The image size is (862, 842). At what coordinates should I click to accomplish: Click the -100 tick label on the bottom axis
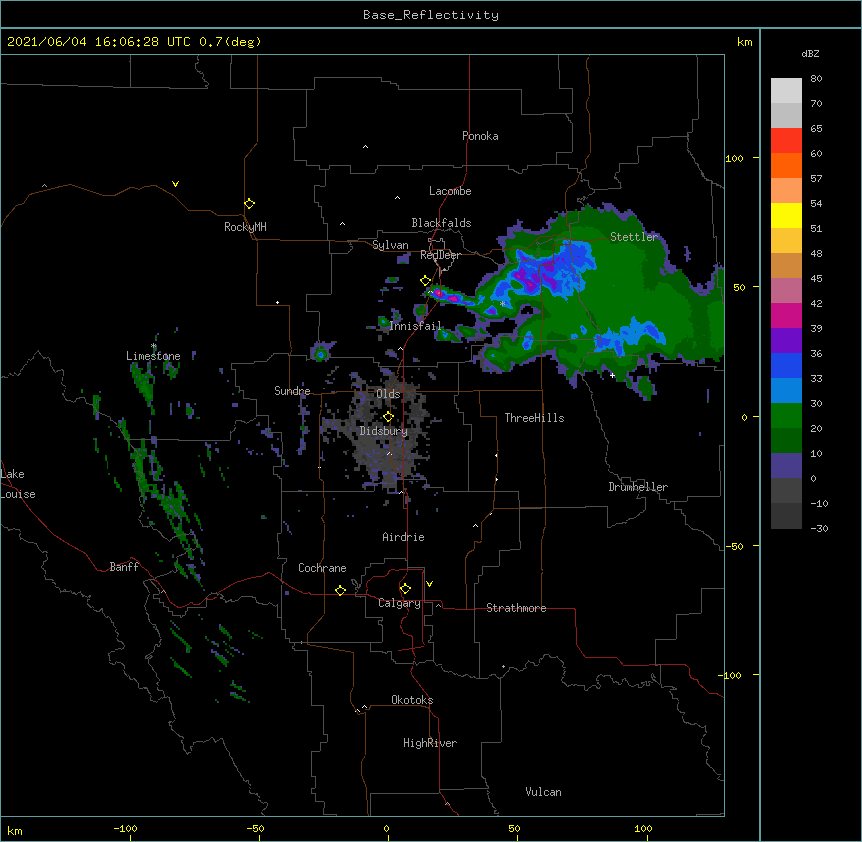click(125, 828)
